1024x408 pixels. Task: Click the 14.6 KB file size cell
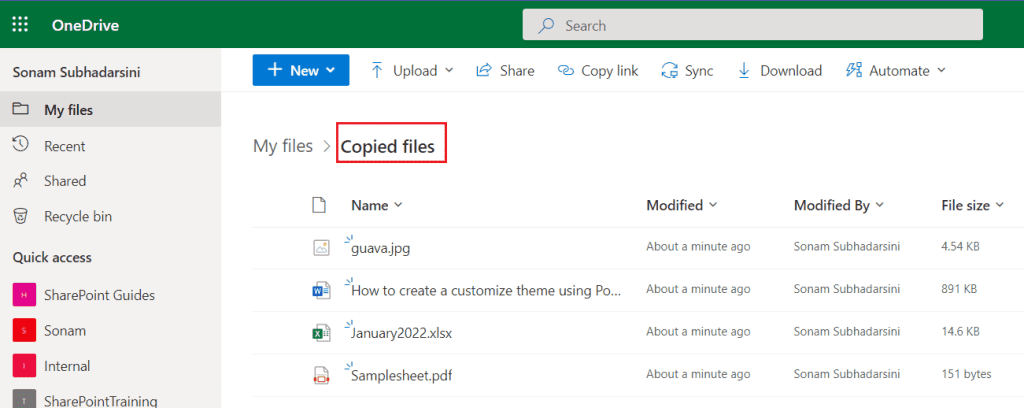coord(961,332)
